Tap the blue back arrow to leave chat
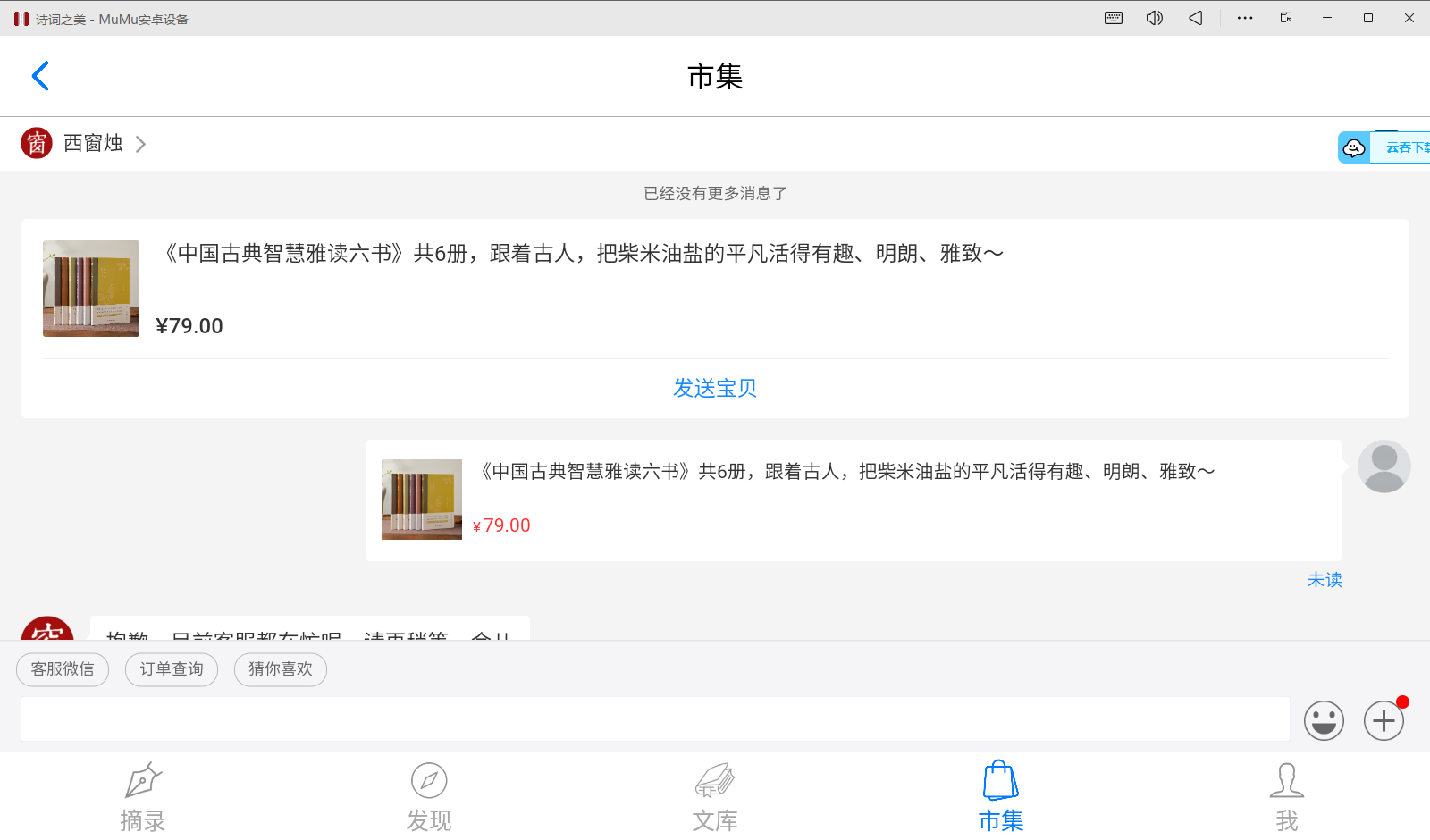 click(x=40, y=76)
